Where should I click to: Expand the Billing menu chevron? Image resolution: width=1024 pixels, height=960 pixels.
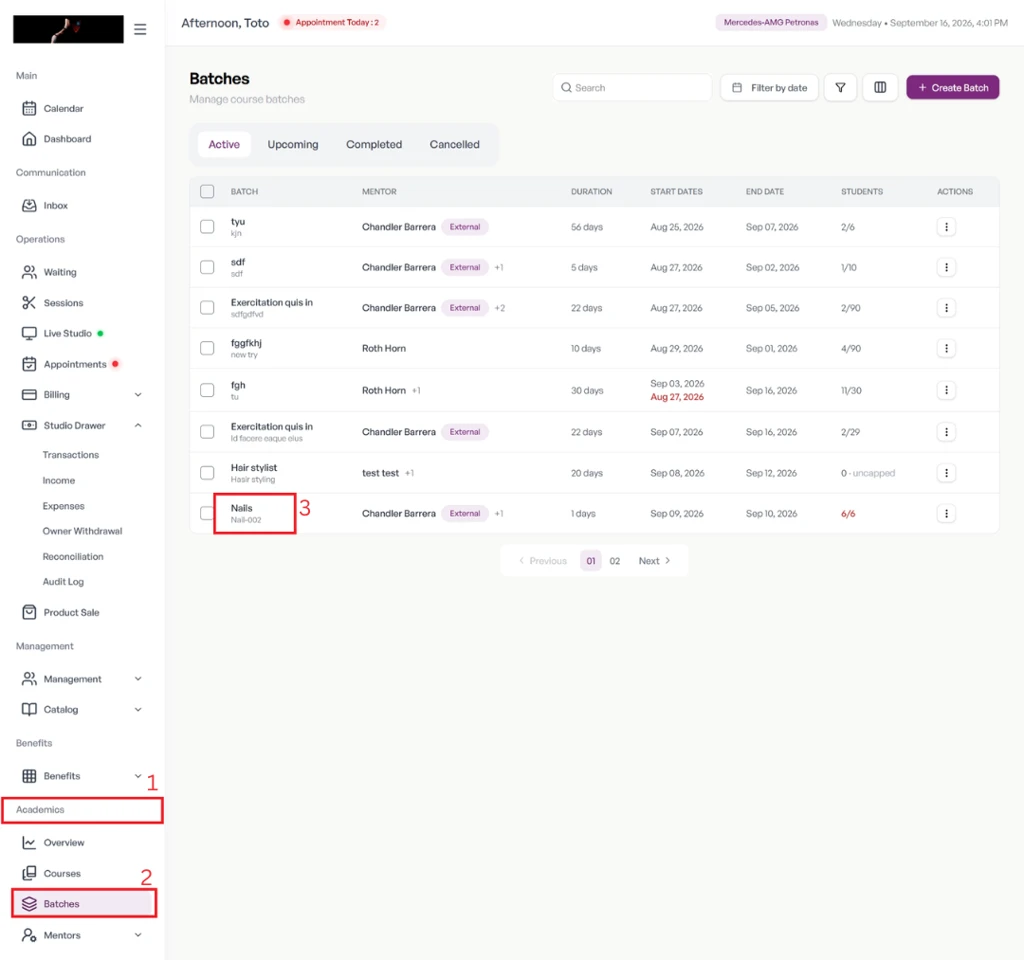138,394
